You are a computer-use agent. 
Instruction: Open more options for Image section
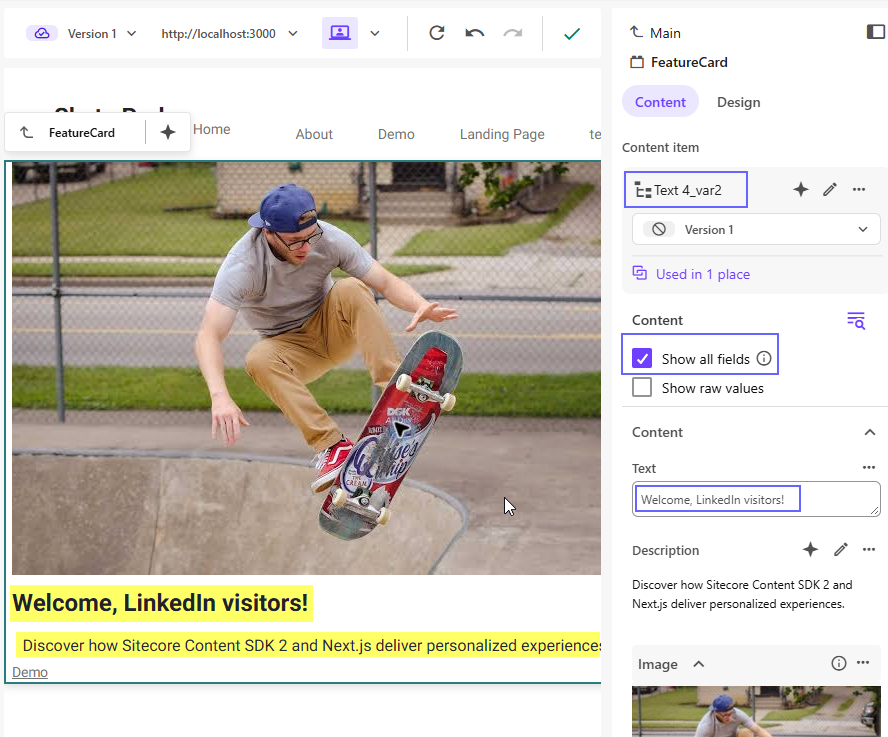(863, 663)
